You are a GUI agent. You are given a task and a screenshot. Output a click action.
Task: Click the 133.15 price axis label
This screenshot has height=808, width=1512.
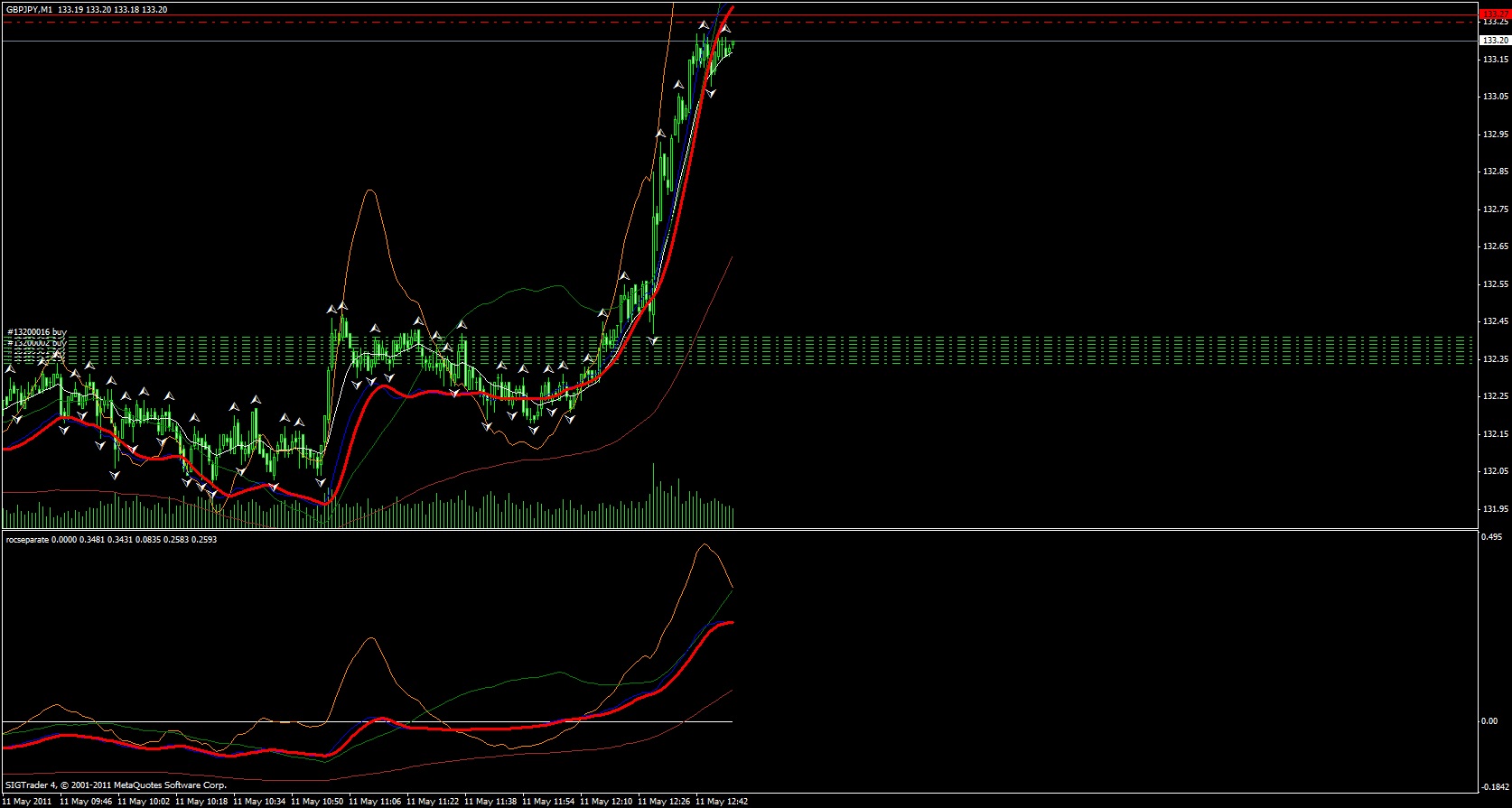pyautogui.click(x=1495, y=60)
